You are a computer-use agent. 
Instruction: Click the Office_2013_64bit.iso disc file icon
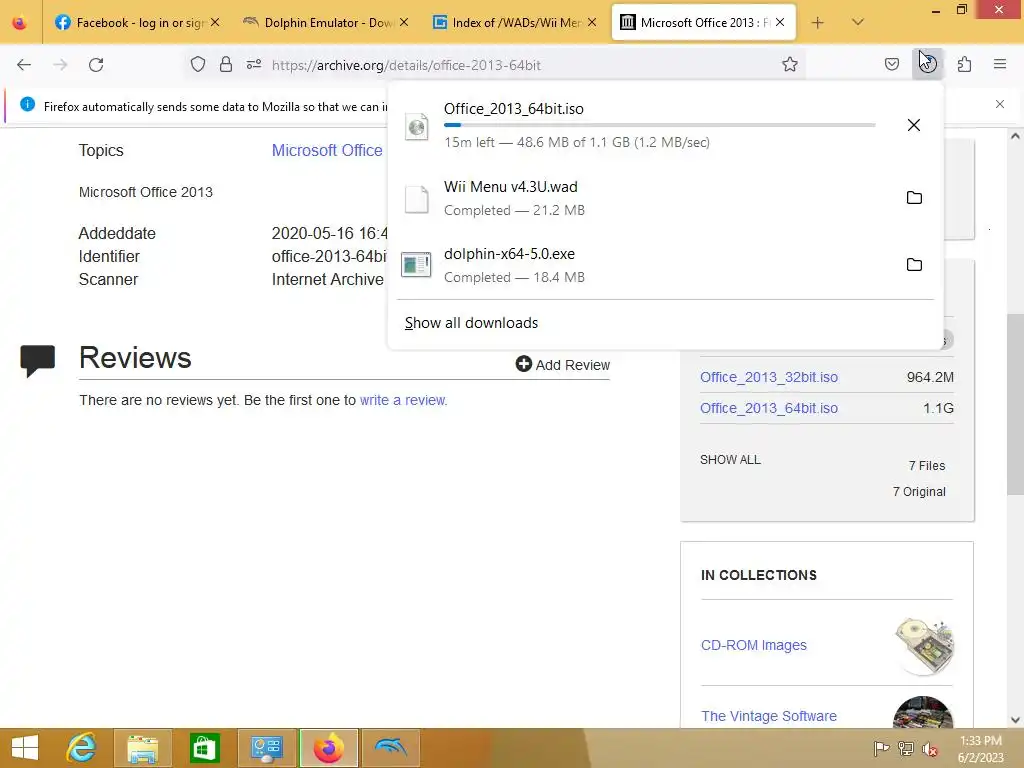pyautogui.click(x=417, y=127)
